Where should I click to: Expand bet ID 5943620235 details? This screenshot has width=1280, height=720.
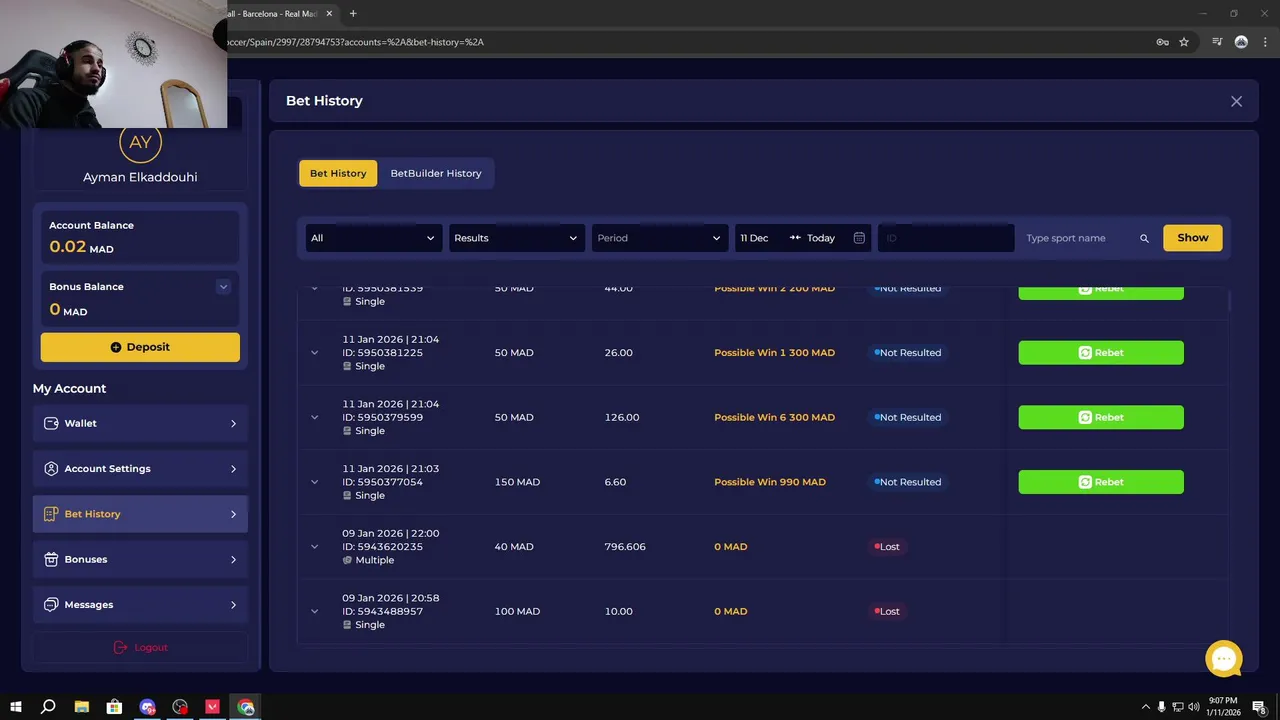[x=314, y=547]
